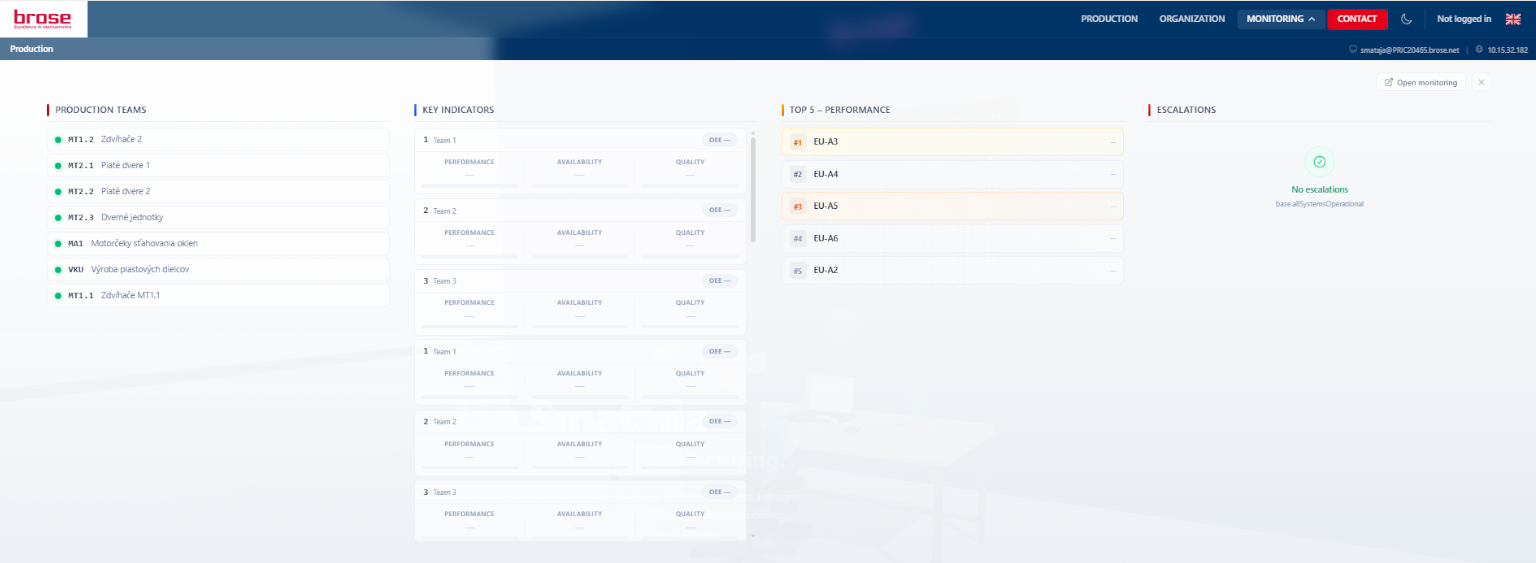Click the smataja@PRIC20465.brose.net hostname text
Image resolution: width=1536 pixels, height=563 pixels.
1410,49
